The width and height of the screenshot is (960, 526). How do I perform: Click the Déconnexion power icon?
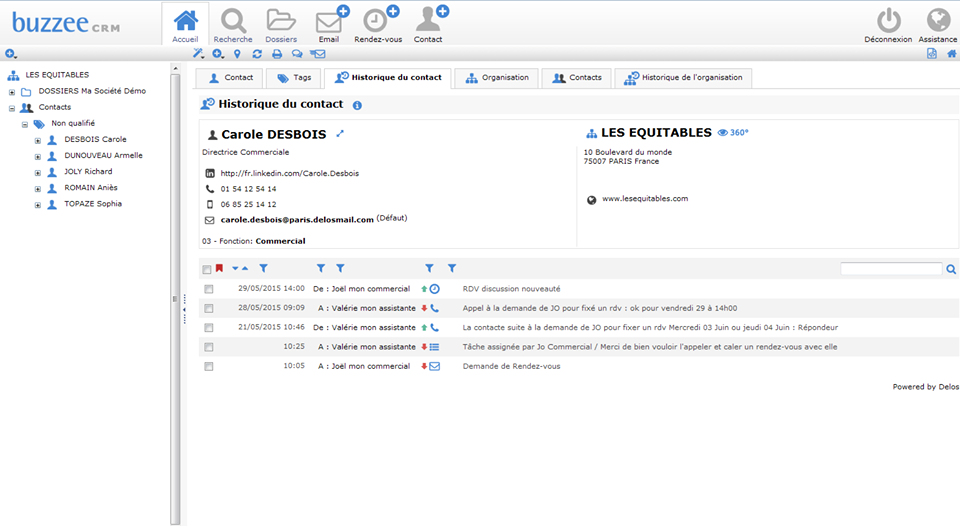[888, 20]
